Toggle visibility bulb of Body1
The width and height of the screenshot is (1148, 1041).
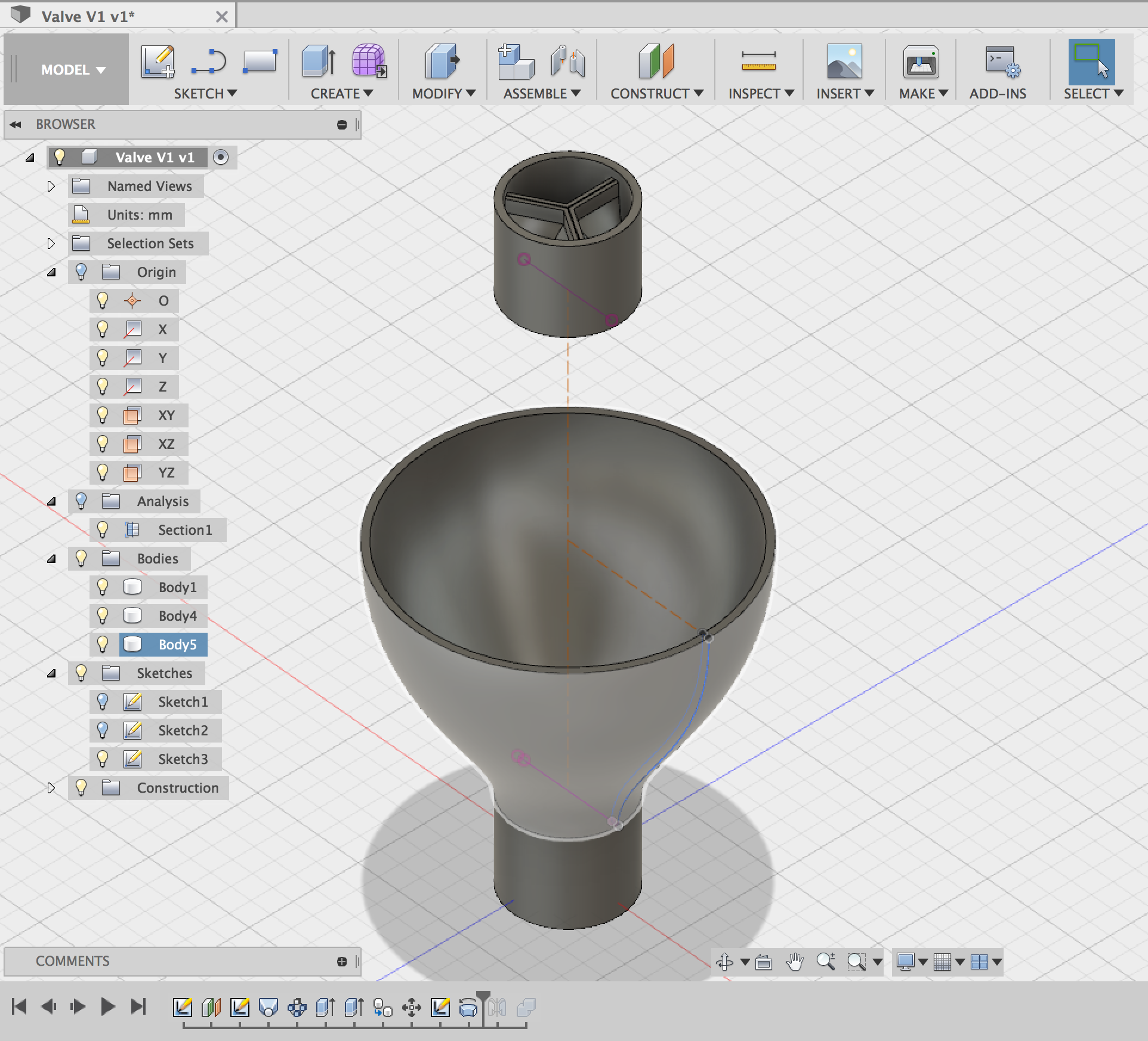click(103, 587)
